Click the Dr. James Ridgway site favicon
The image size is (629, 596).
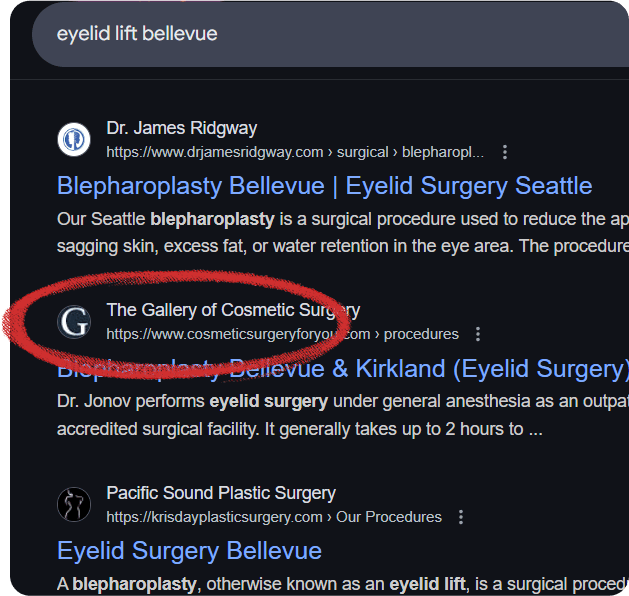pos(74,140)
